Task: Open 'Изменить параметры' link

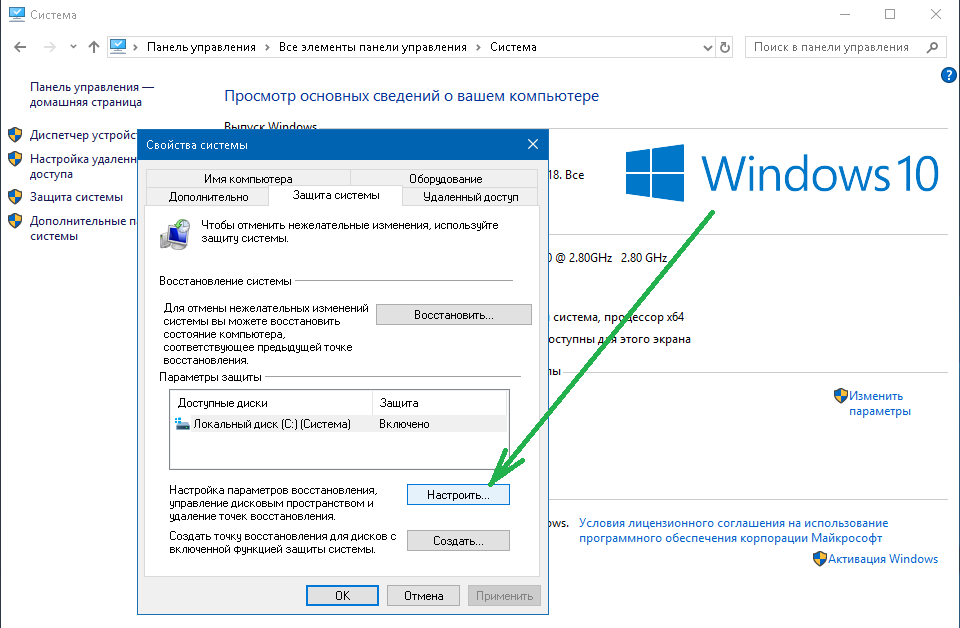Action: 879,403
